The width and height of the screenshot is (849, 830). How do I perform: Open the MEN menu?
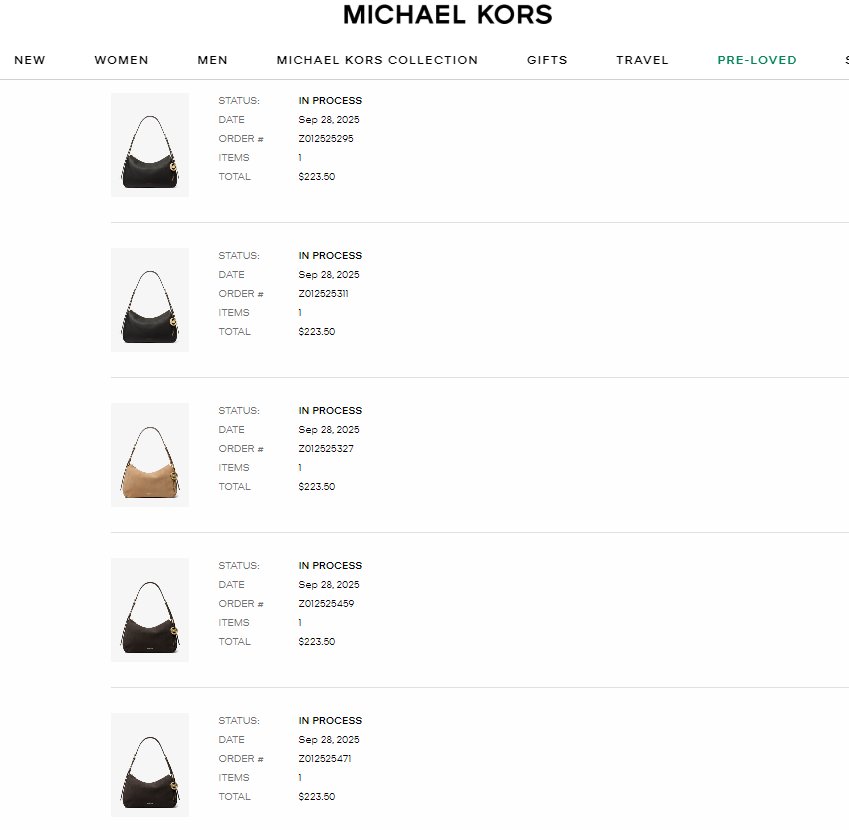point(212,60)
